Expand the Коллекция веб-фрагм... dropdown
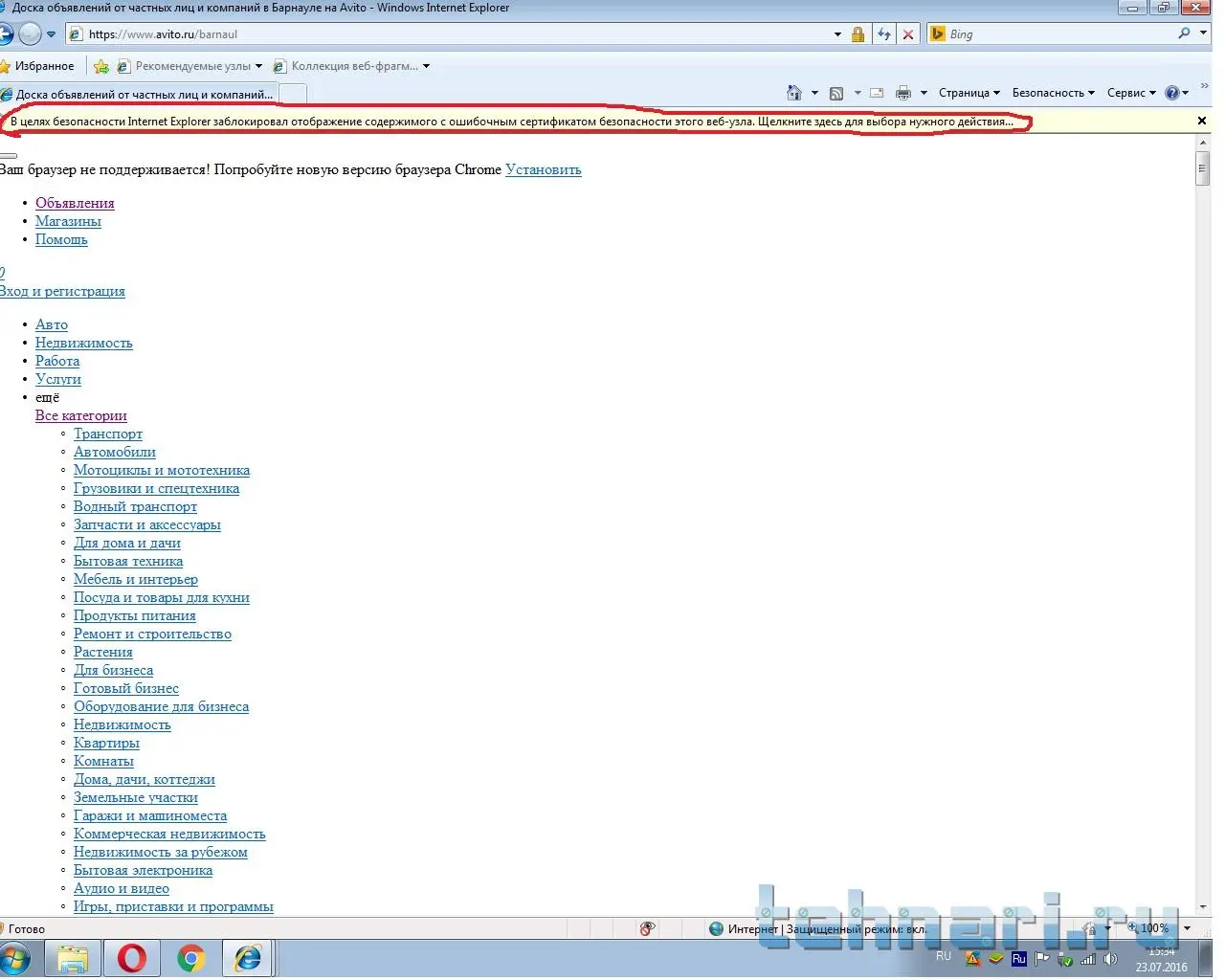 coord(426,66)
